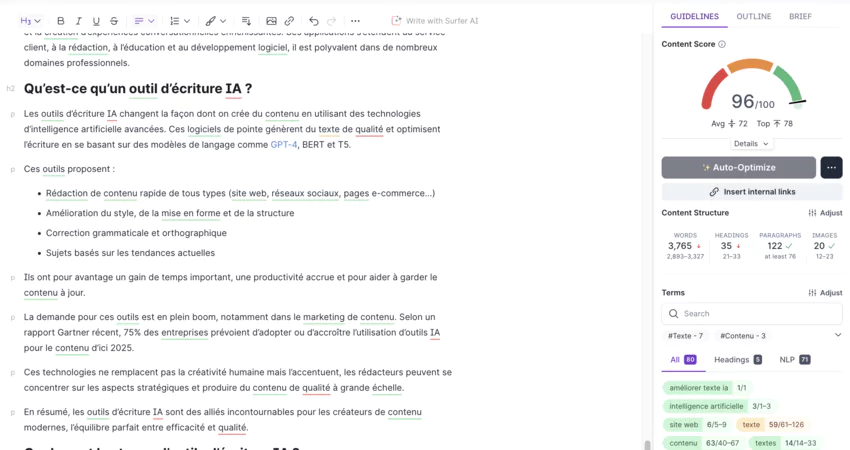The width and height of the screenshot is (850, 450).
Task: Select the #Contenu - 3 tag filter
Action: point(743,336)
